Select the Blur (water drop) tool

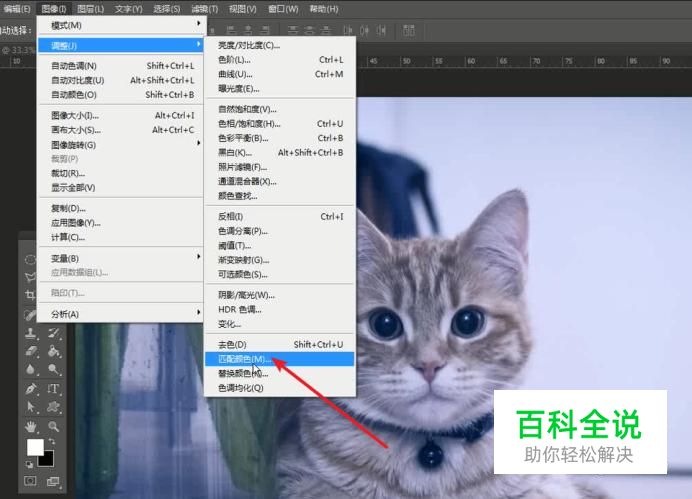pos(30,369)
